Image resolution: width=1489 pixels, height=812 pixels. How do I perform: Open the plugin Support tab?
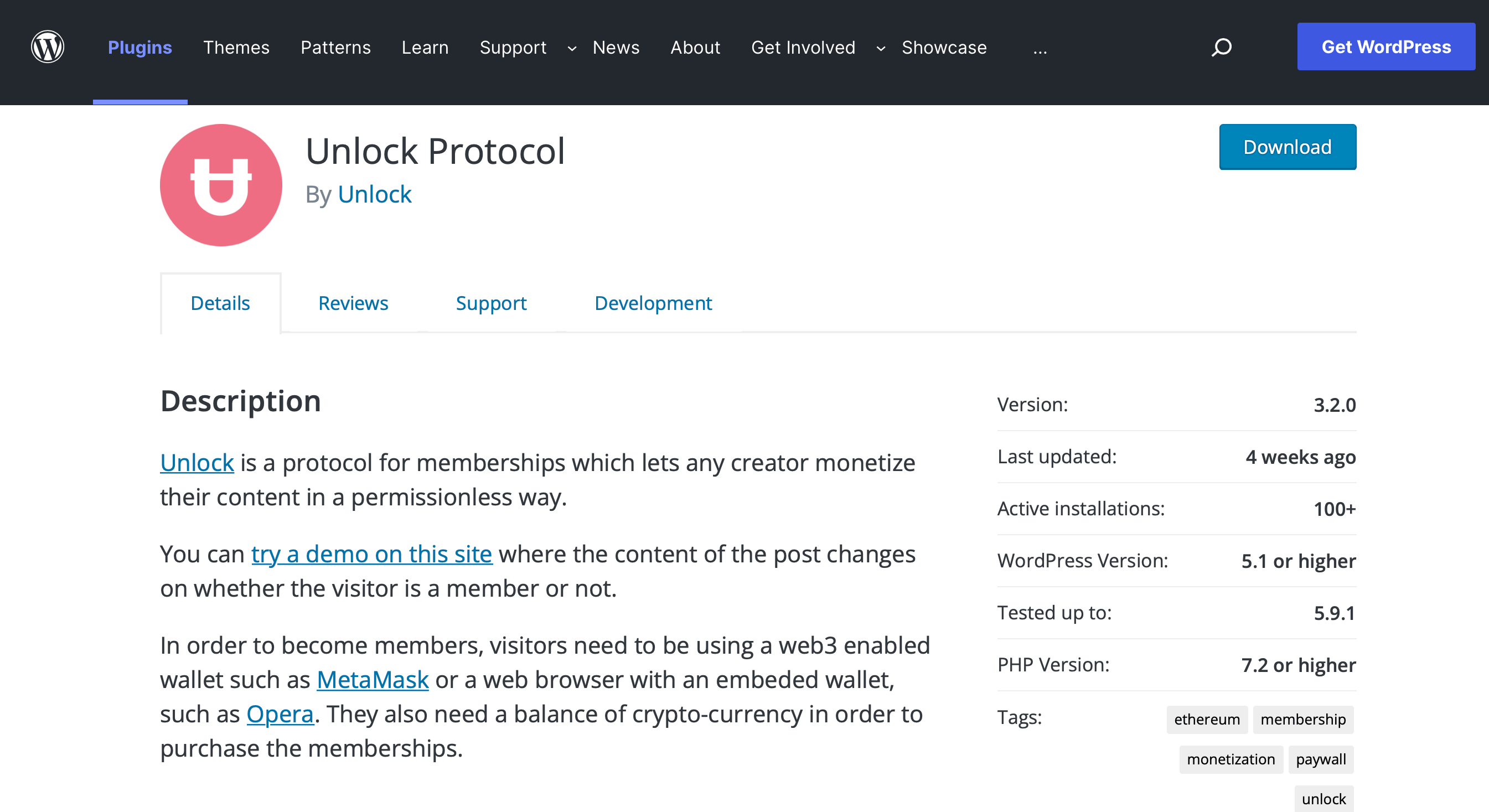(x=491, y=303)
